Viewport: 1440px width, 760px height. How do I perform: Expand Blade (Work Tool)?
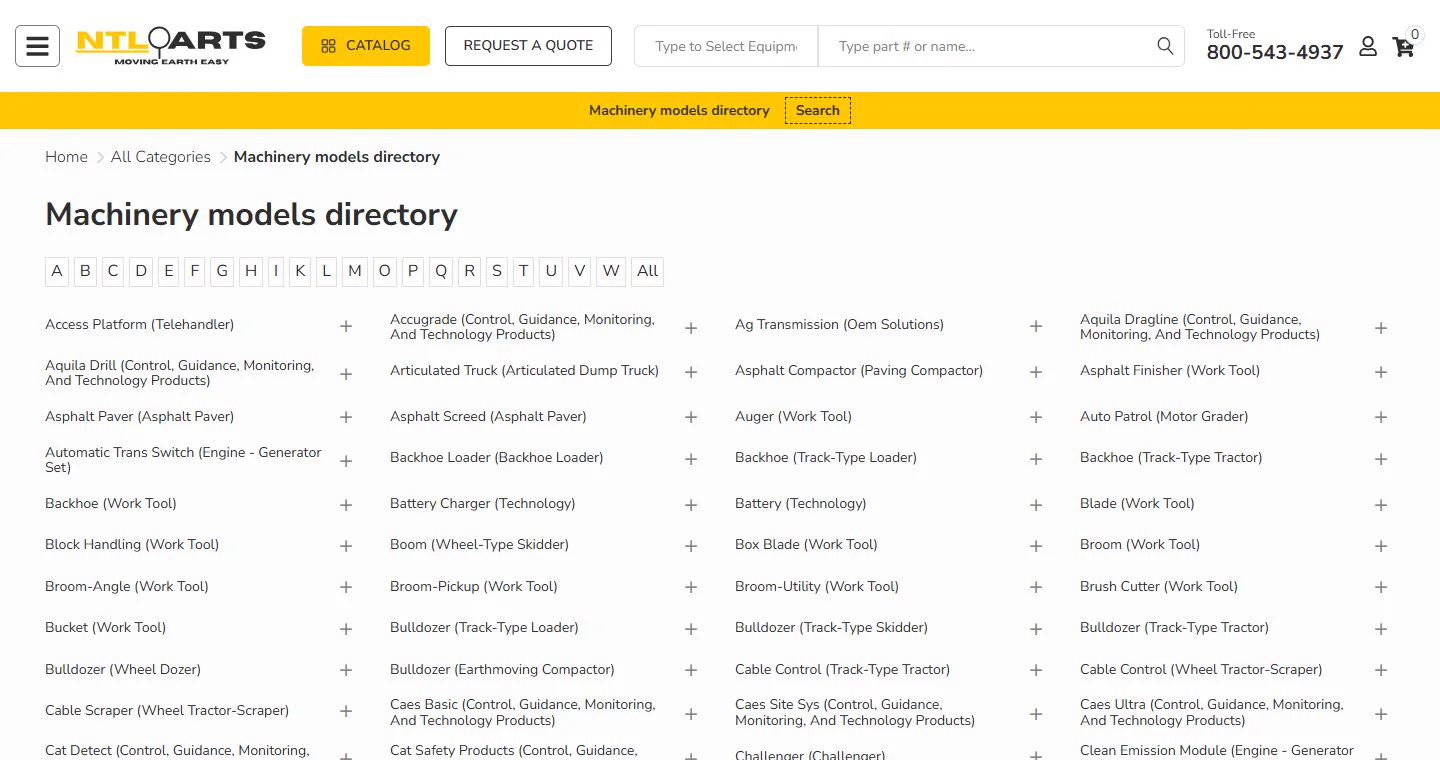pos(1381,505)
